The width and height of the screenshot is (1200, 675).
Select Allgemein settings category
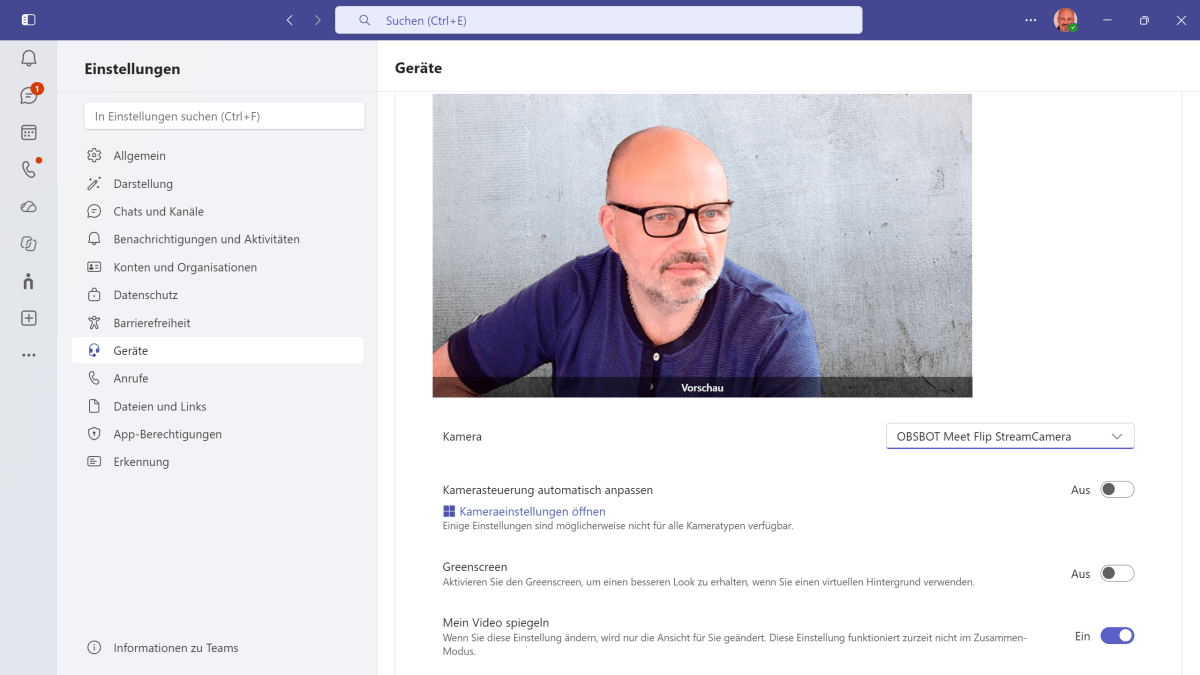tap(218, 156)
